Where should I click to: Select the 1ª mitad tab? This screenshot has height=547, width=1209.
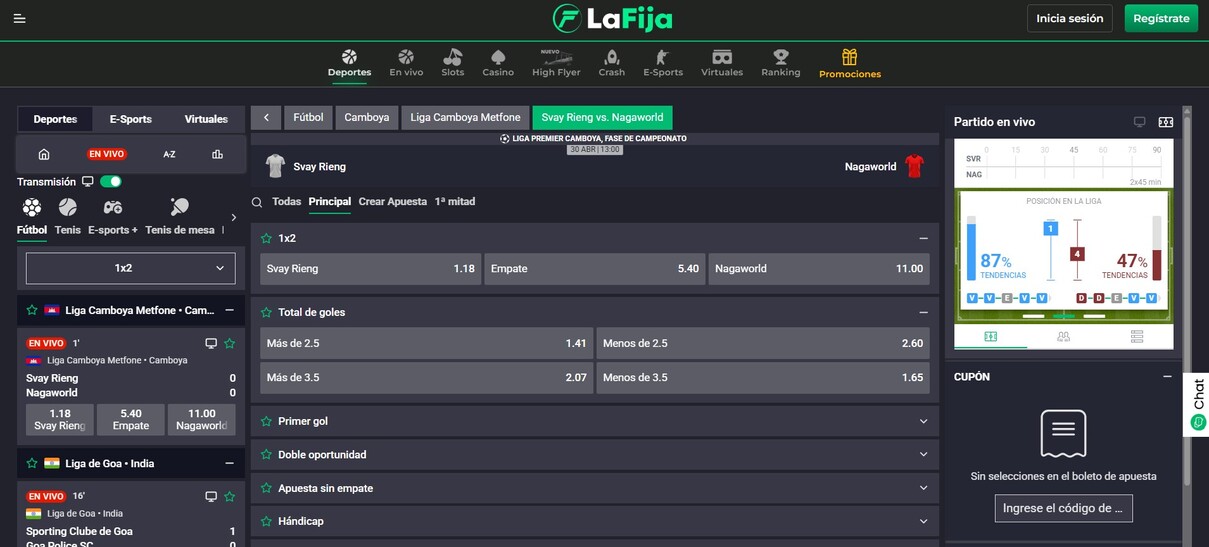coord(455,202)
